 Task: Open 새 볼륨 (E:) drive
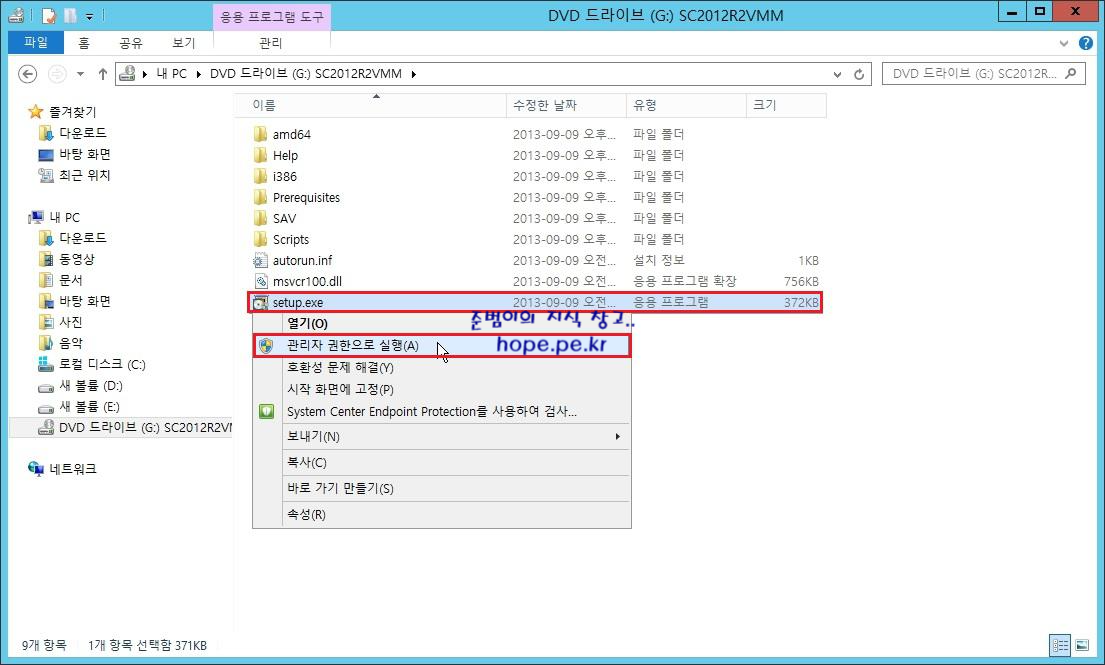[x=89, y=406]
